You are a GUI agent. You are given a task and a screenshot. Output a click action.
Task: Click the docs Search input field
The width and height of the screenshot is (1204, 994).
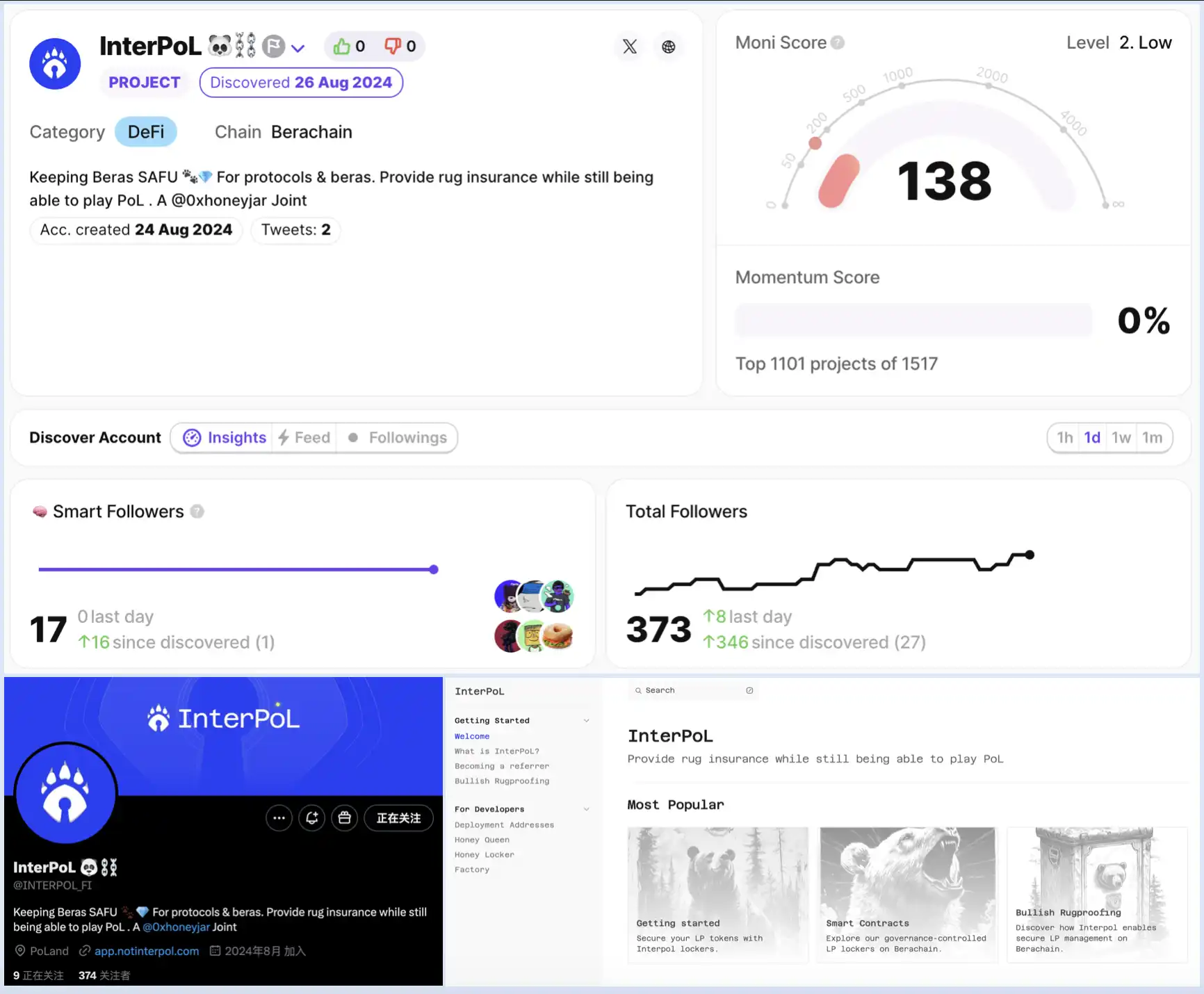[x=693, y=690]
